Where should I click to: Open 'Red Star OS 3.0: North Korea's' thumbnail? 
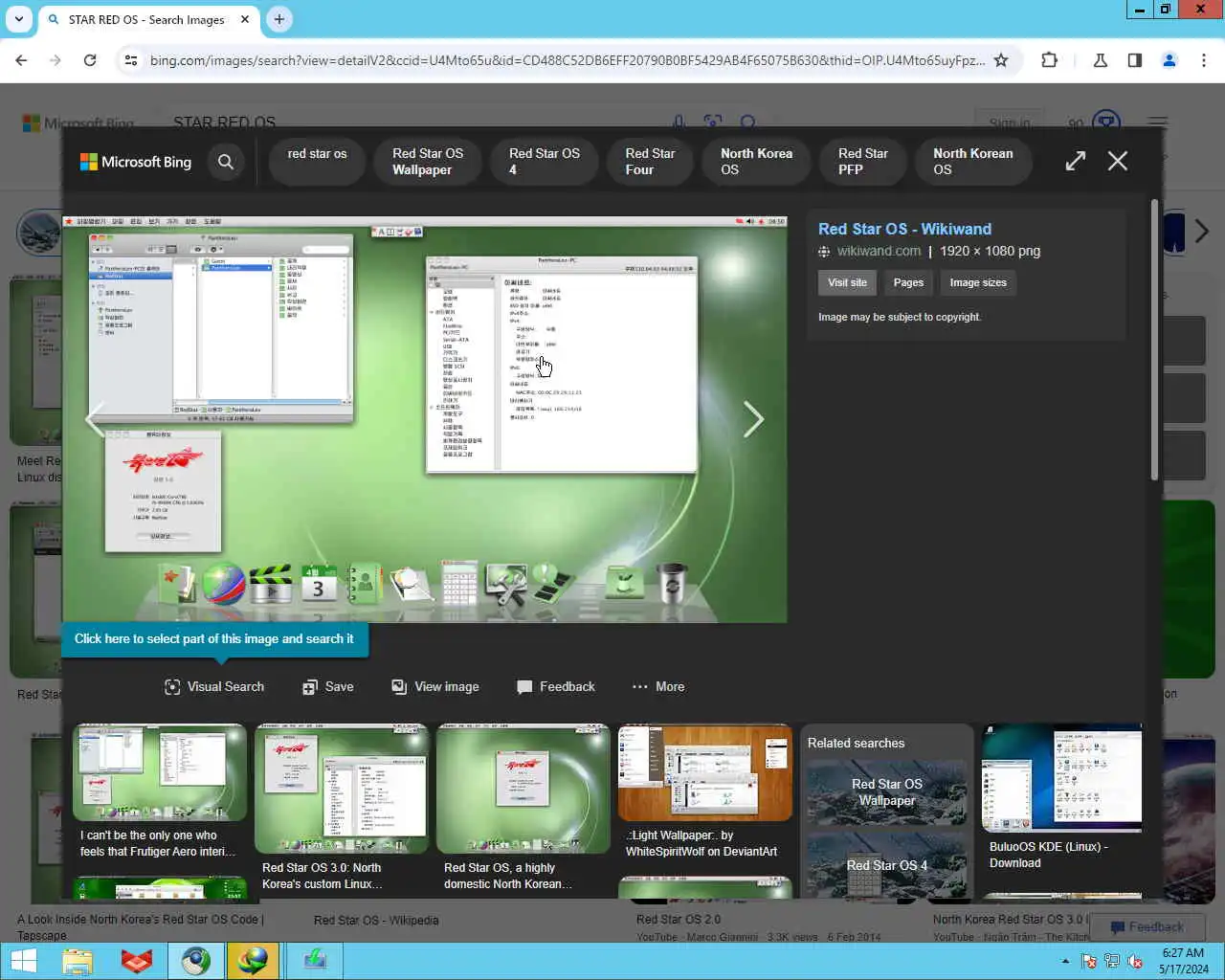pyautogui.click(x=342, y=789)
